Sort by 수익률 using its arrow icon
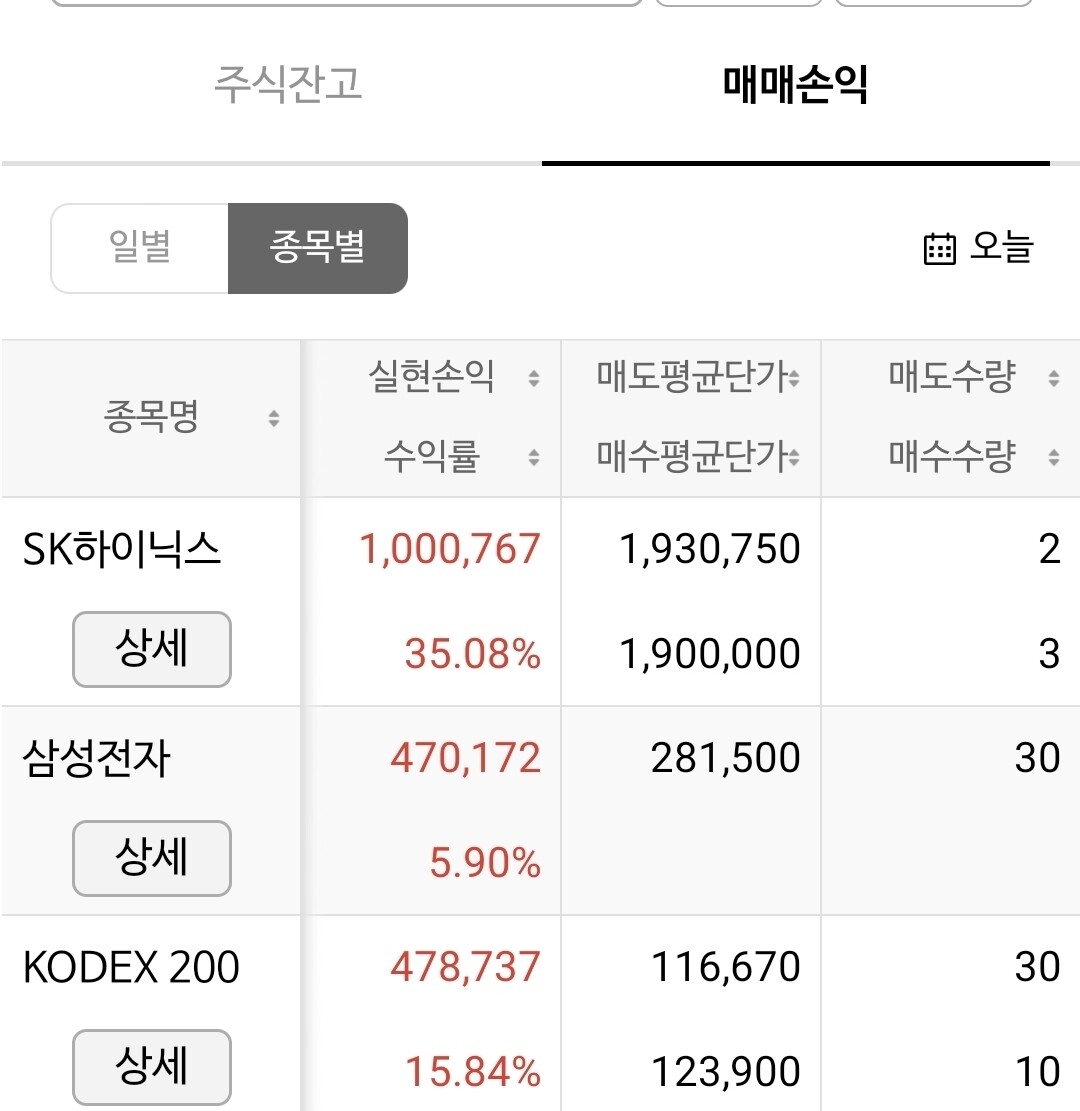Viewport: 1080px width, 1111px height. pyautogui.click(x=534, y=457)
